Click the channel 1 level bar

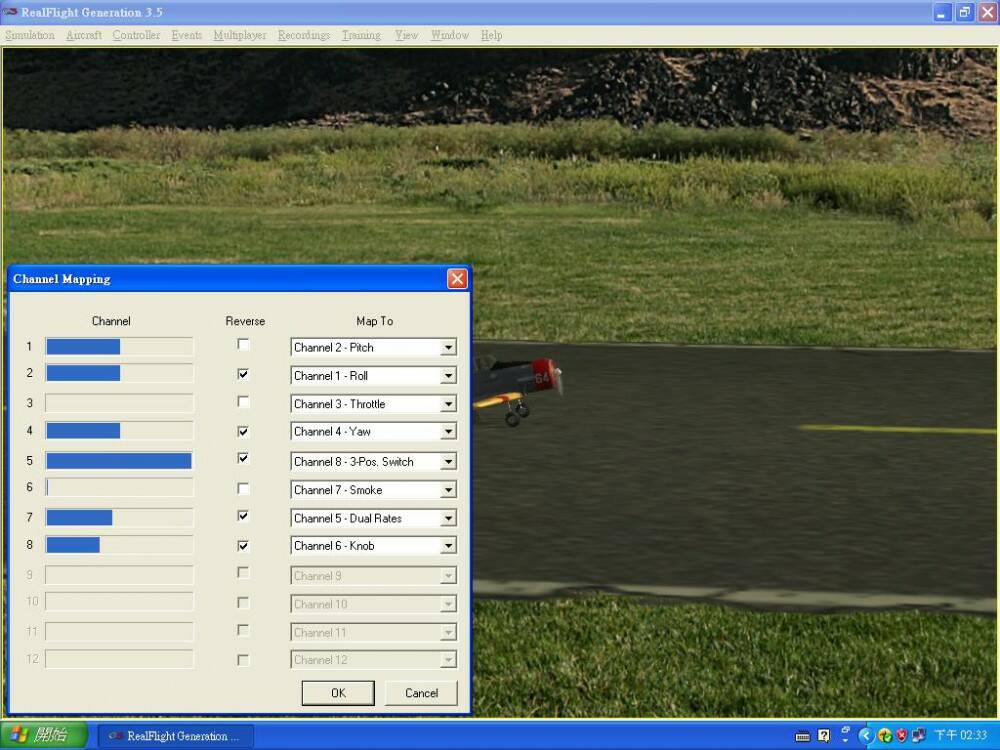[119, 347]
